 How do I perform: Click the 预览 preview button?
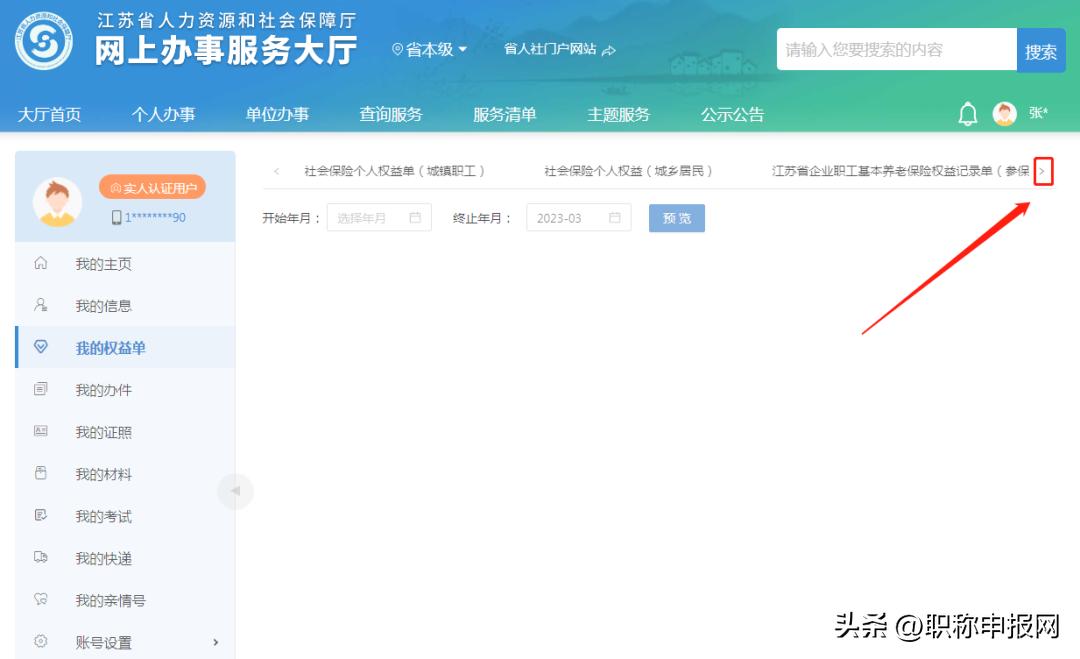coord(676,217)
